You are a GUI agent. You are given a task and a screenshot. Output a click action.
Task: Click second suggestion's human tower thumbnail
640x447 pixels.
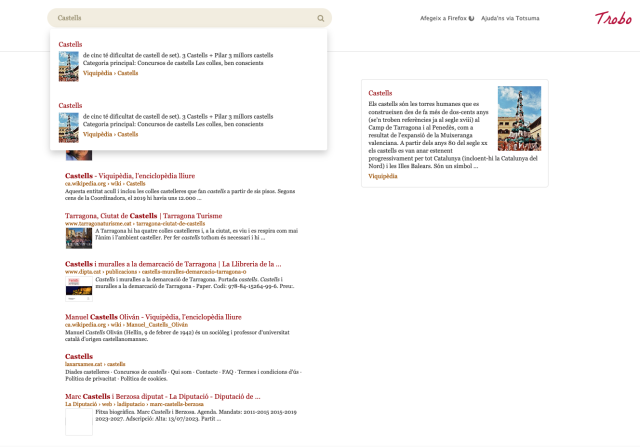tap(69, 128)
